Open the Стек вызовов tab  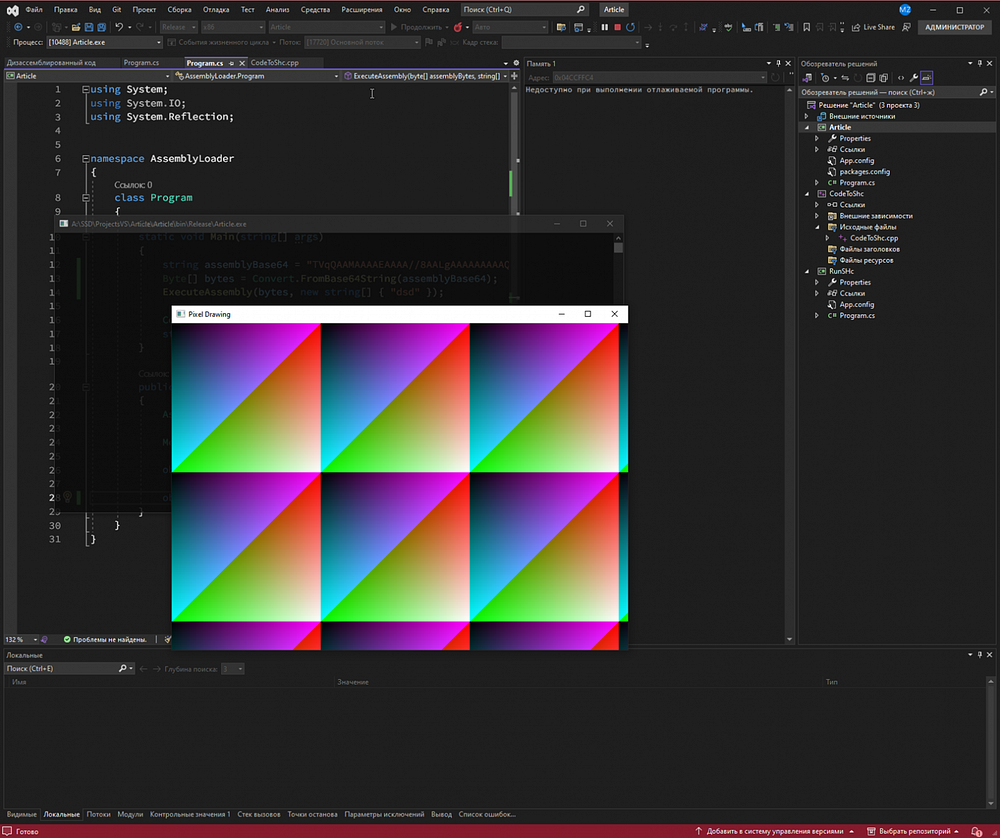pos(258,814)
